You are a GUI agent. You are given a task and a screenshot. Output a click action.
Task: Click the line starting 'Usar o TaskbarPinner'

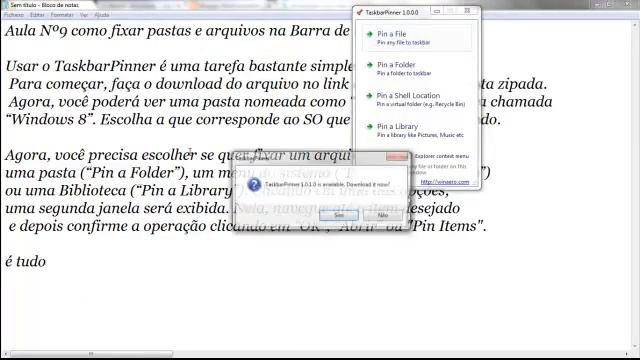pyautogui.click(x=179, y=66)
